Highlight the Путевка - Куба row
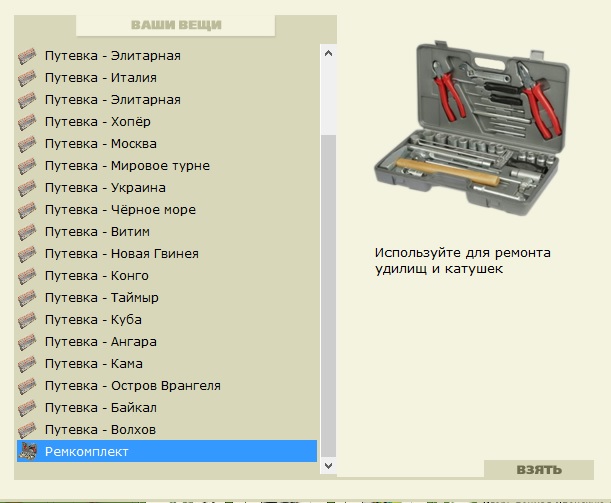The image size is (611, 503). pos(167,320)
